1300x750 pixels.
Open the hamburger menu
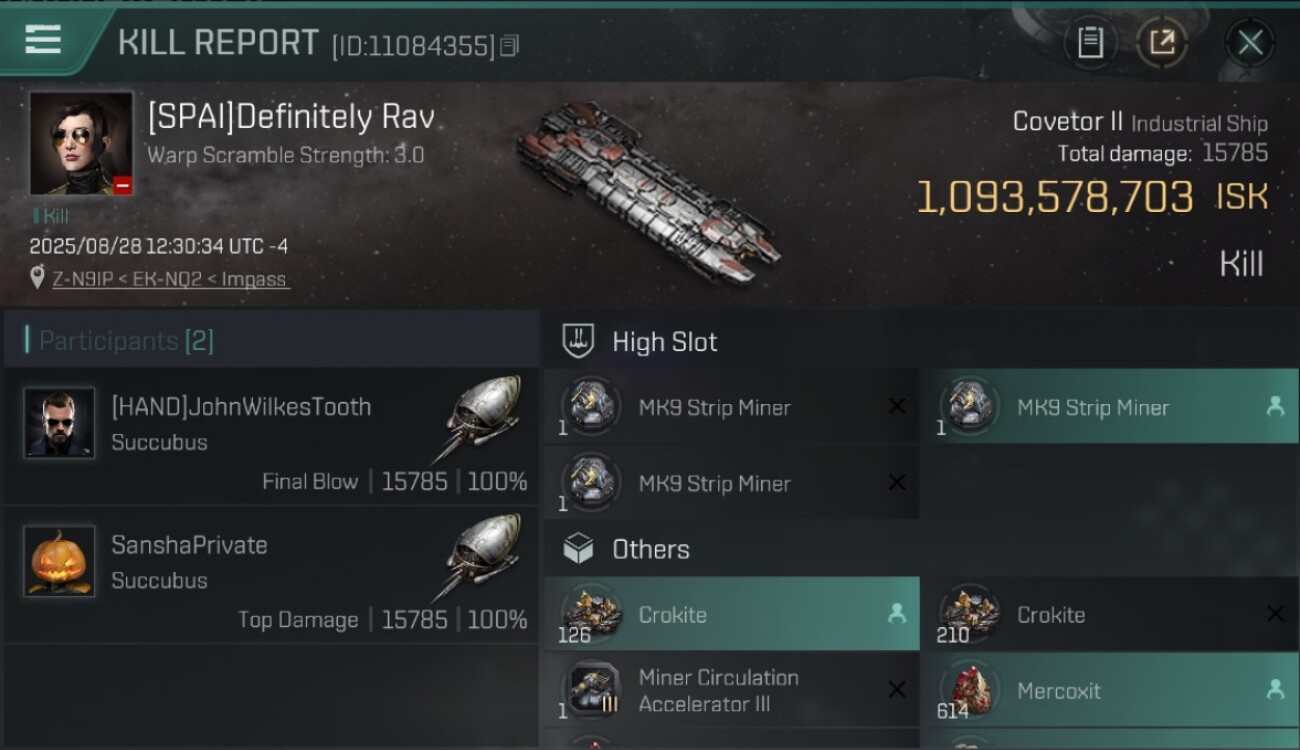pos(43,40)
